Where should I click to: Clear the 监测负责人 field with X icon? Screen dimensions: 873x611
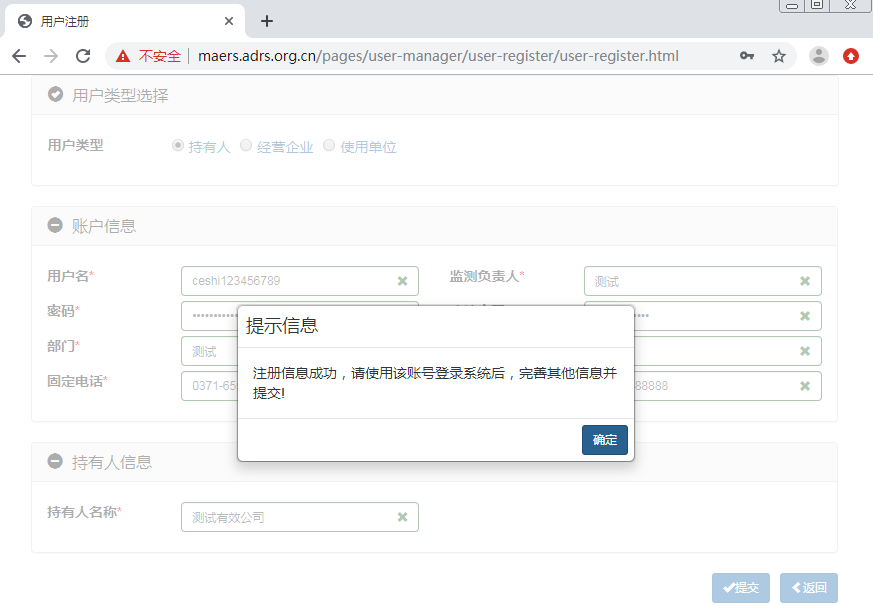click(805, 281)
